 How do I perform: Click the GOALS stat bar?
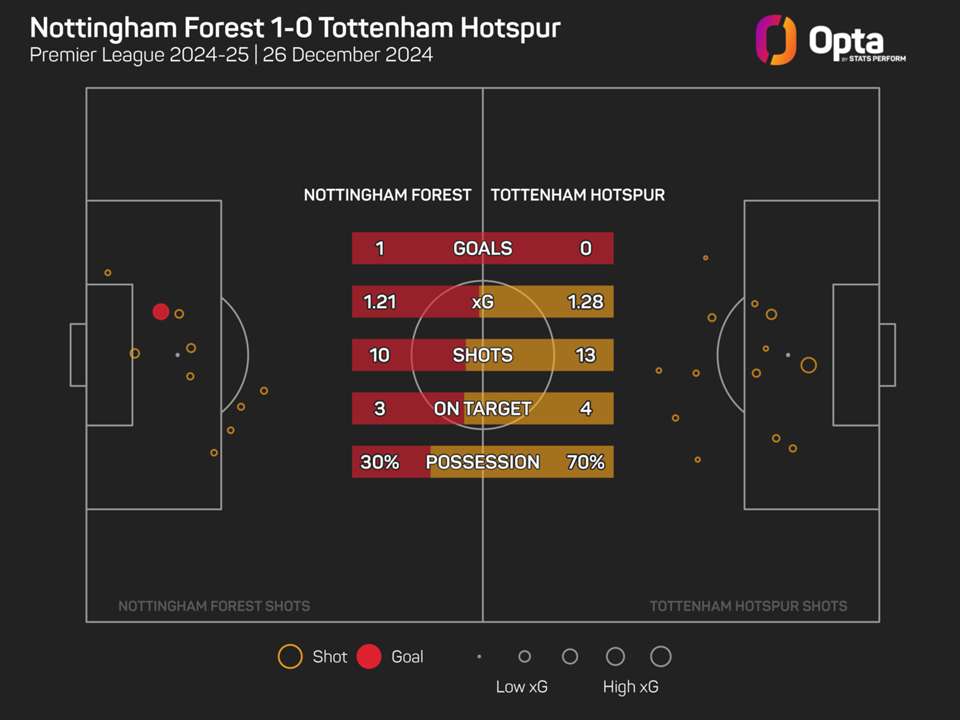(482, 248)
